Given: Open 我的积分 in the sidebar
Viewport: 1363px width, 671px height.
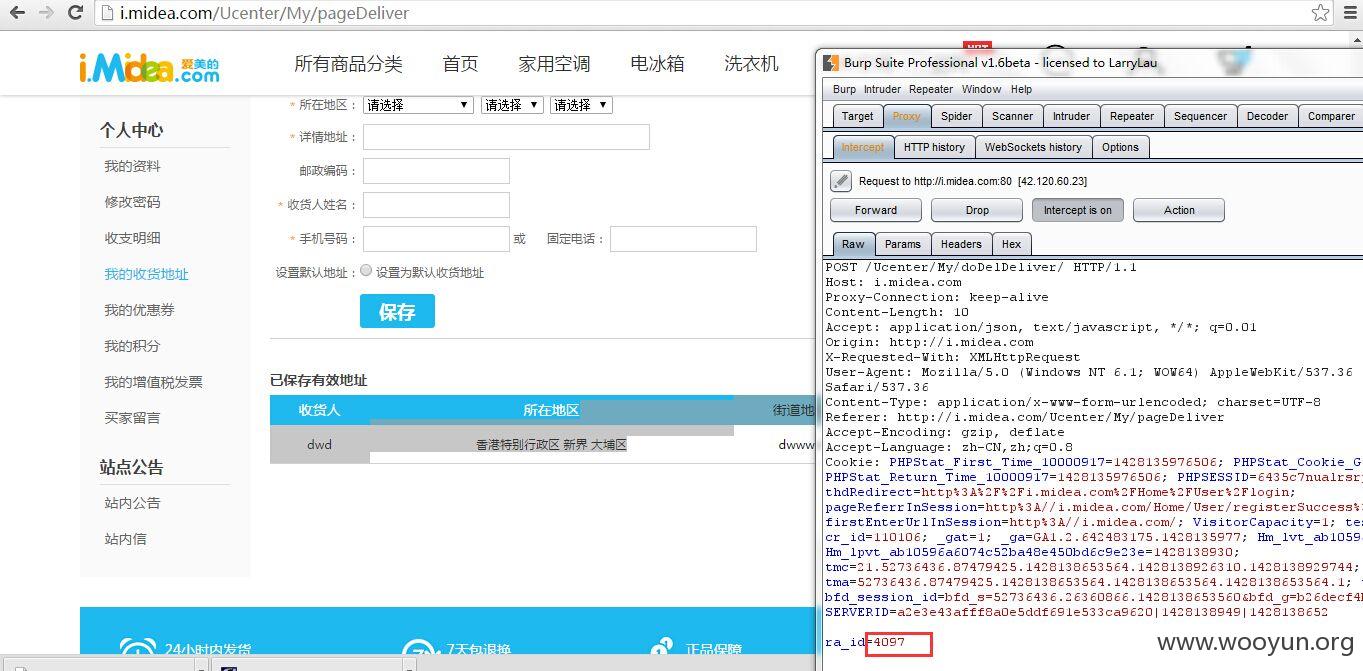Looking at the screenshot, I should tap(132, 346).
